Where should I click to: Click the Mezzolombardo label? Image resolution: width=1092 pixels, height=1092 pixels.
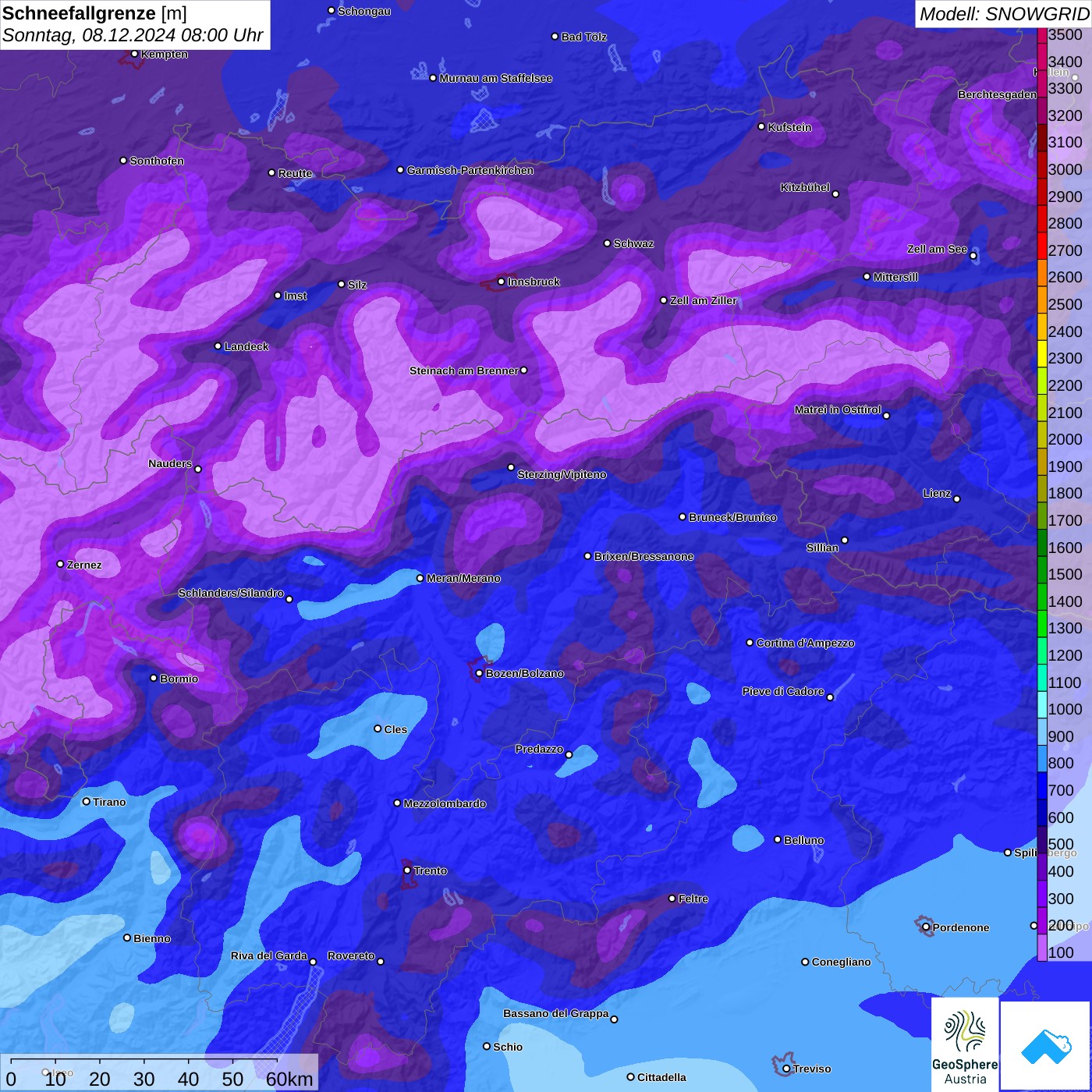(445, 803)
